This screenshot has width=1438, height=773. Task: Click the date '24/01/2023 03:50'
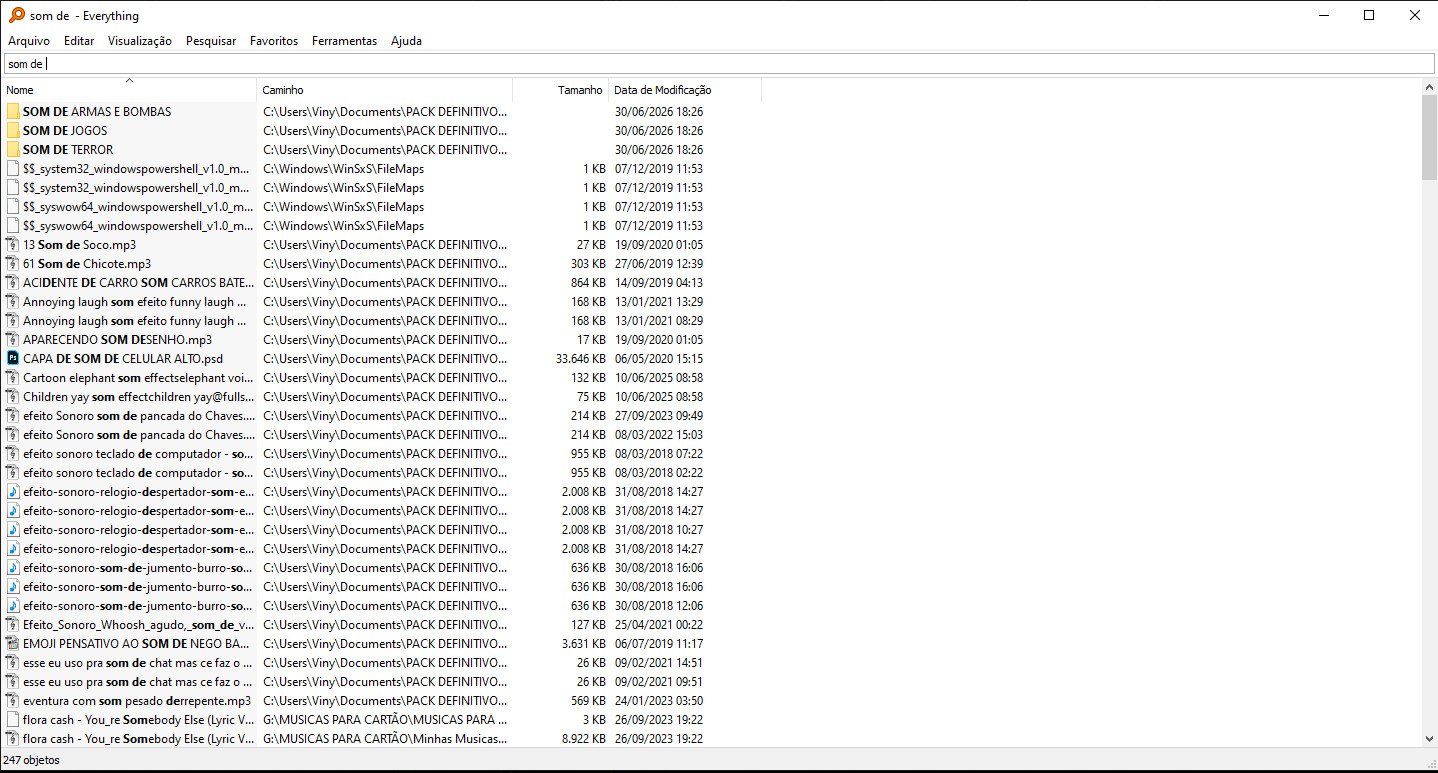659,701
